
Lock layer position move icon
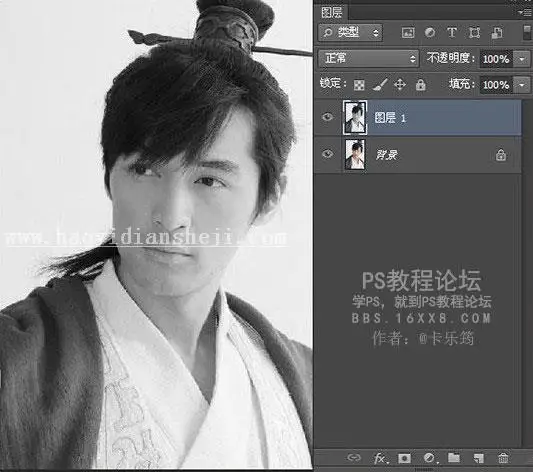click(400, 84)
